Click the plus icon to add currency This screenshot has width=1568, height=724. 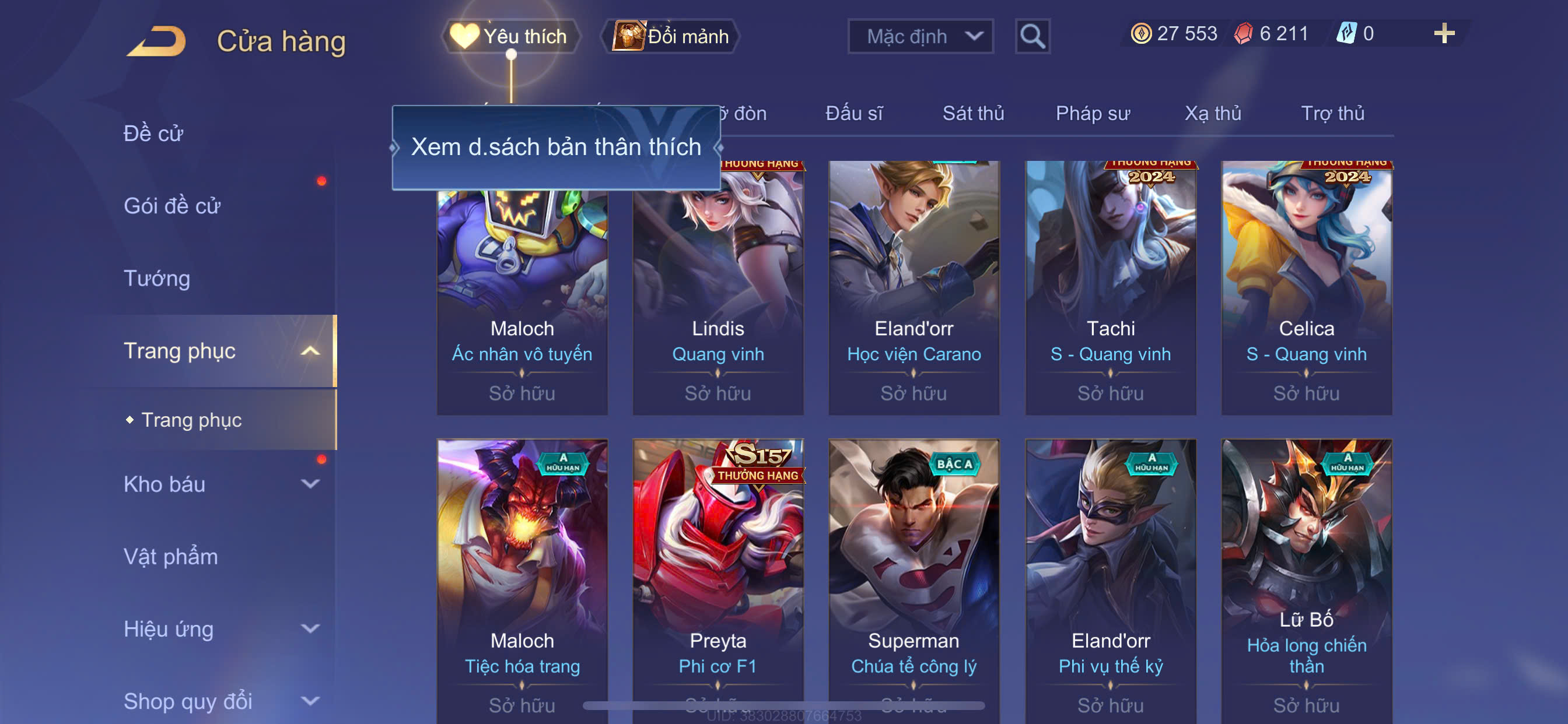pyautogui.click(x=1444, y=33)
